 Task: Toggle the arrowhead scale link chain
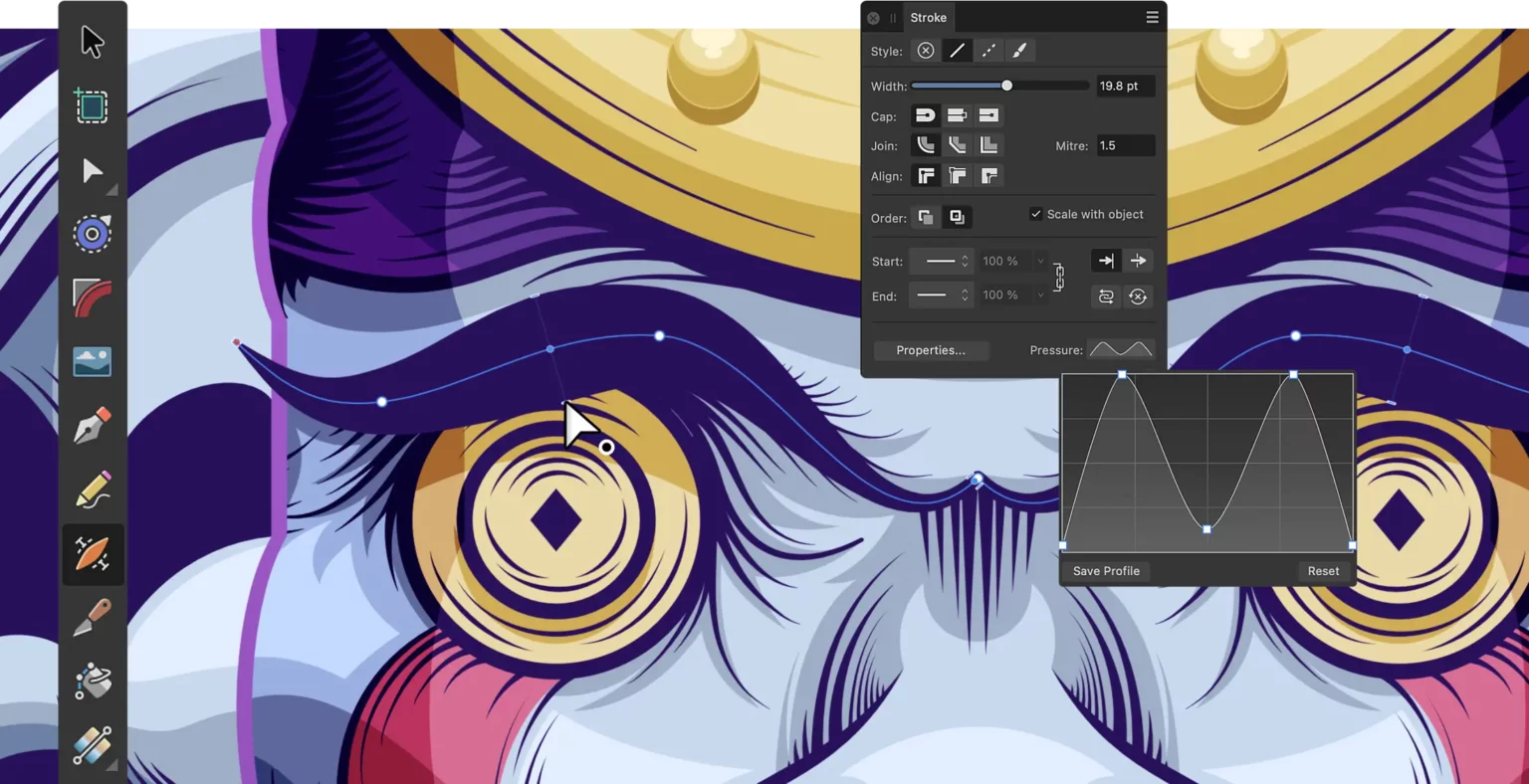(x=1059, y=278)
